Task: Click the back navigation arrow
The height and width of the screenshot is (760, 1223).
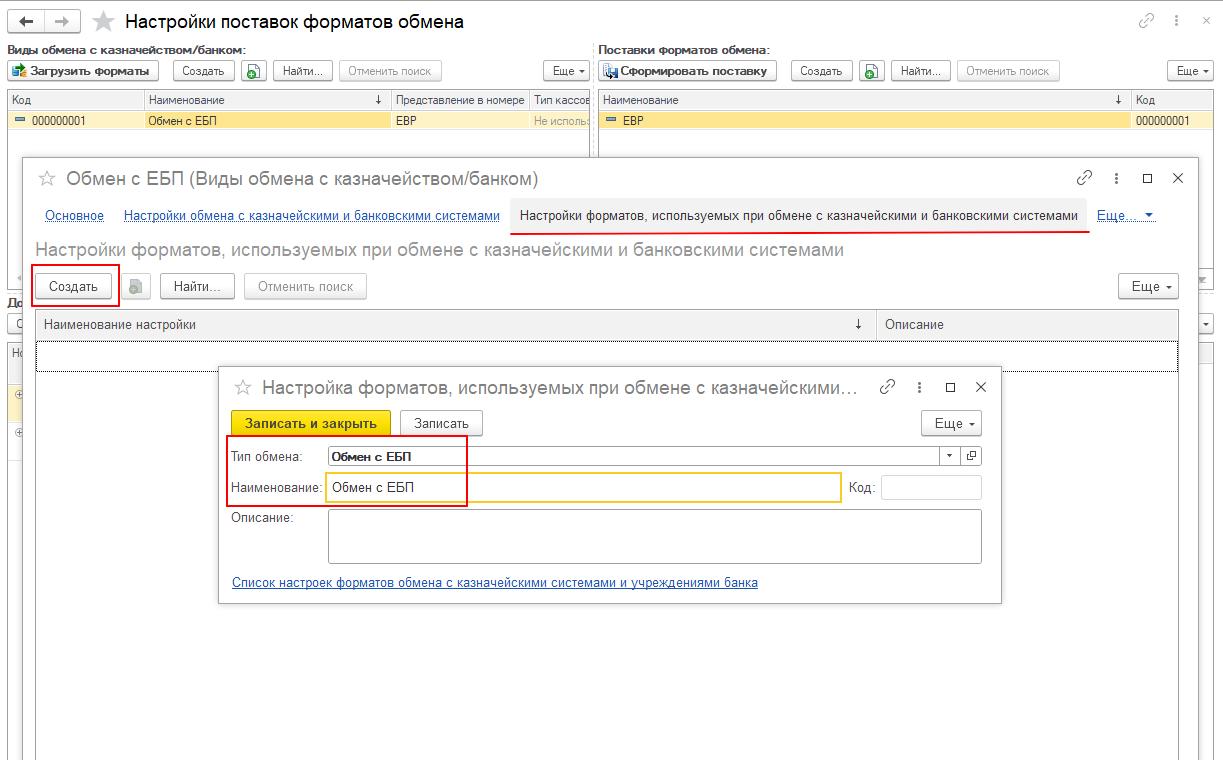Action: coord(26,21)
